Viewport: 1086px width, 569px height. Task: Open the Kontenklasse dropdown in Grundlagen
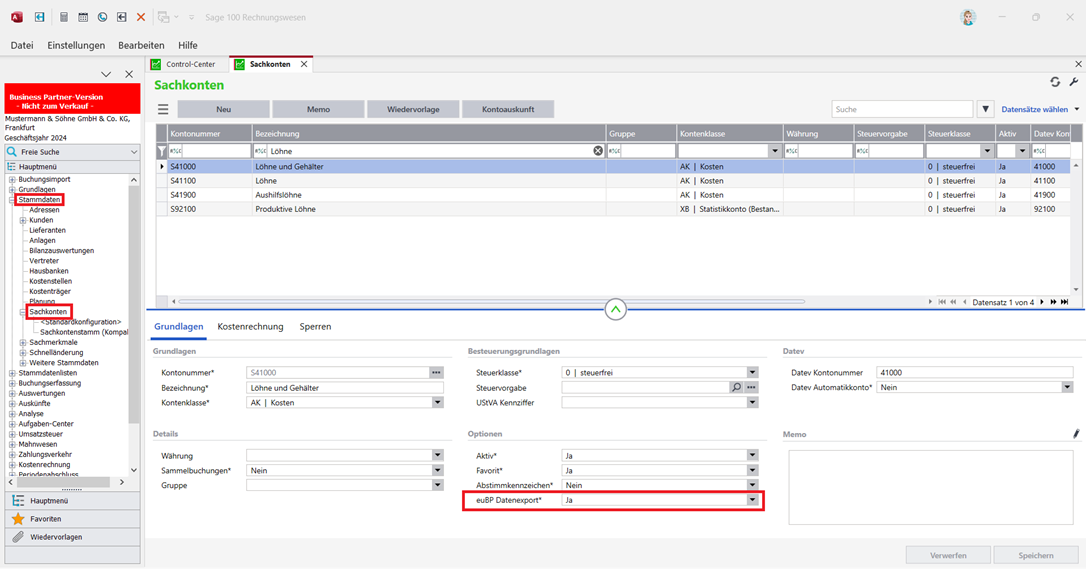pyautogui.click(x=437, y=403)
